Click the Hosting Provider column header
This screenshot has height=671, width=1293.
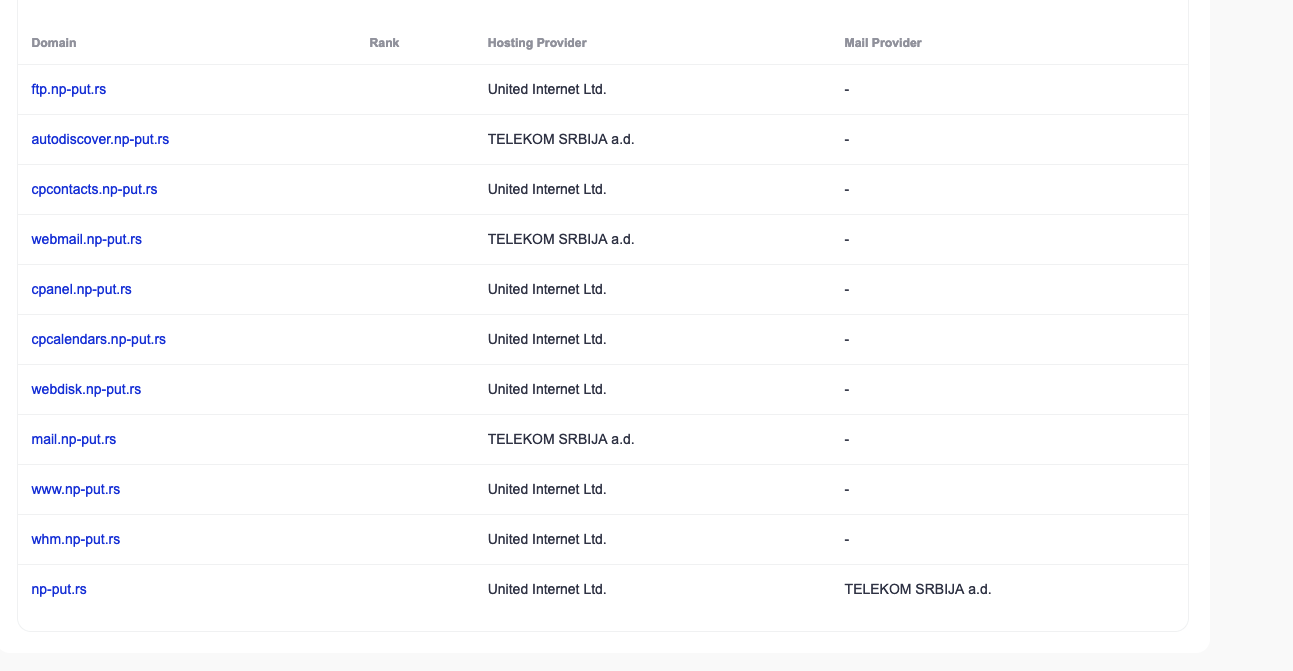click(537, 43)
